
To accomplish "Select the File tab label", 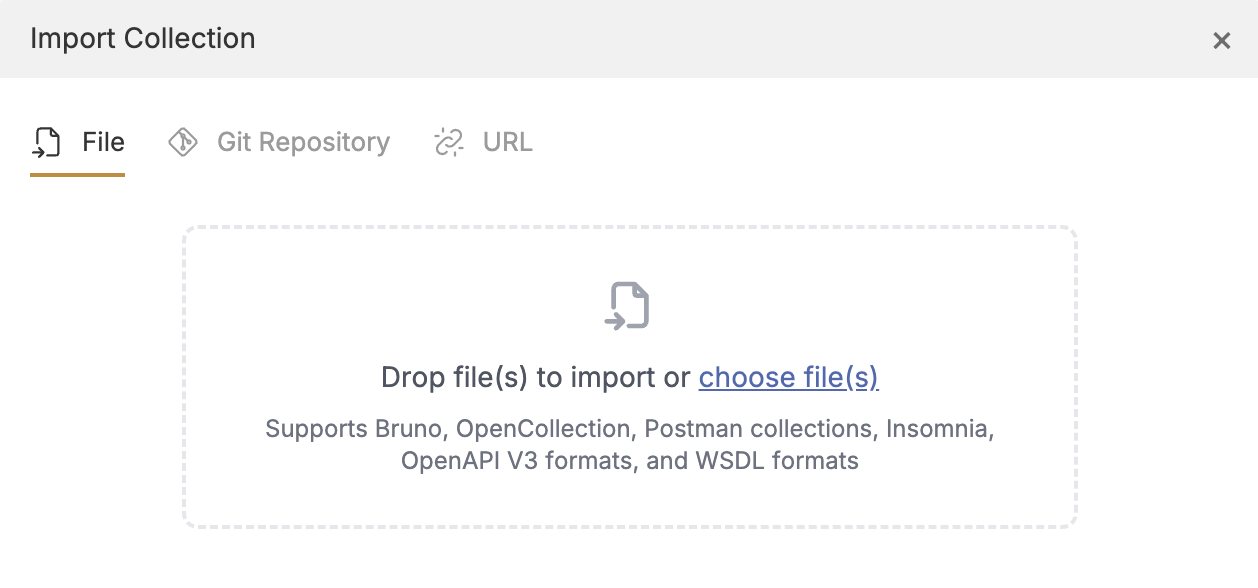I will (103, 142).
